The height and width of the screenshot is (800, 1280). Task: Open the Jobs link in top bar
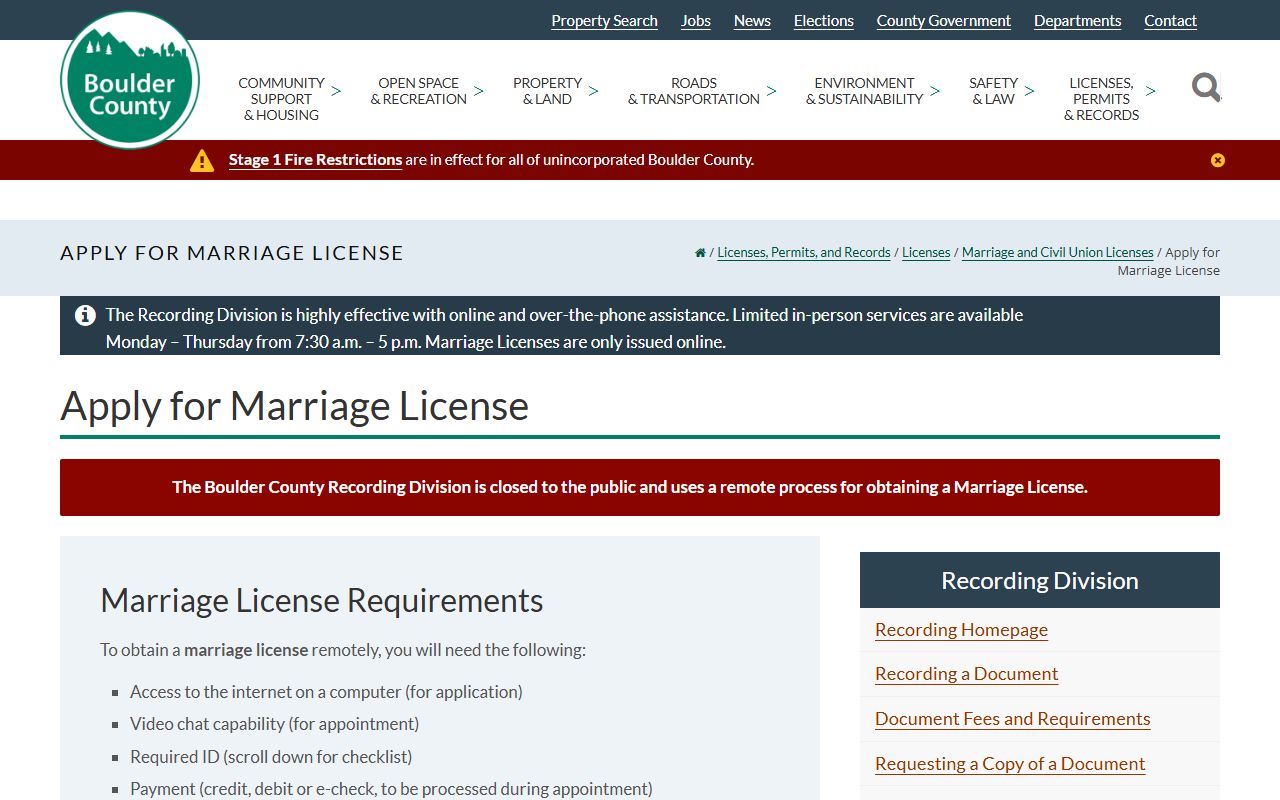point(696,21)
